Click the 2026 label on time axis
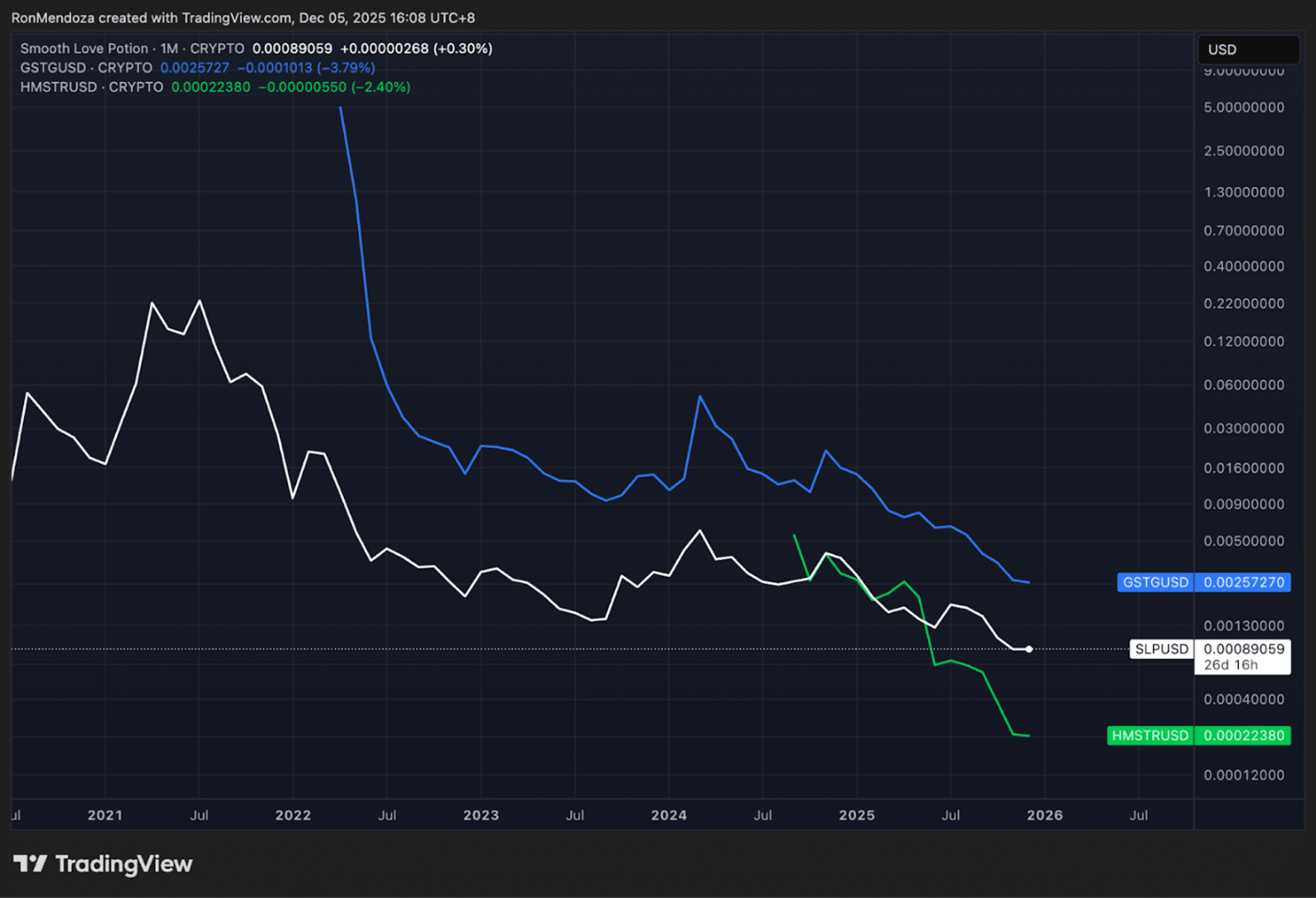This screenshot has width=1316, height=898. tap(1045, 815)
